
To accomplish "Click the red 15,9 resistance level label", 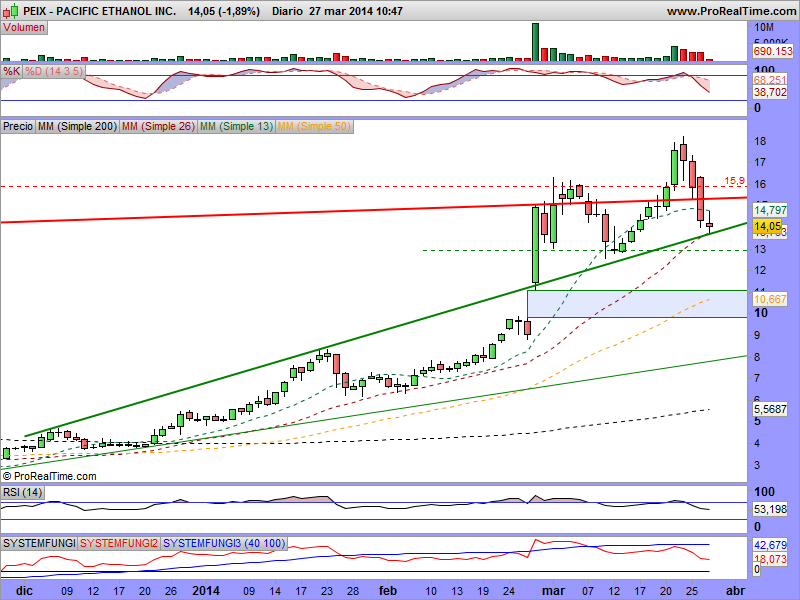I will pos(734,181).
